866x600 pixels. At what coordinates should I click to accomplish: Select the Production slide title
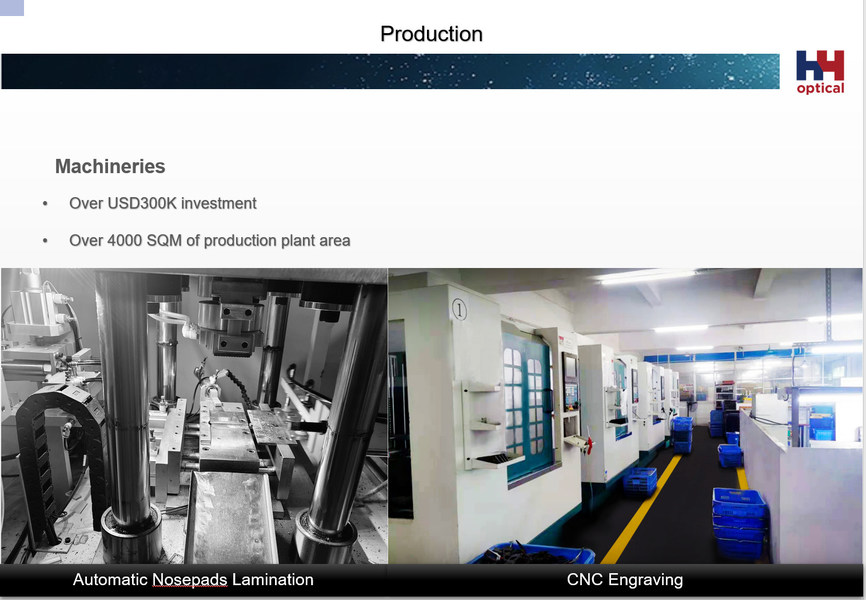coord(431,34)
